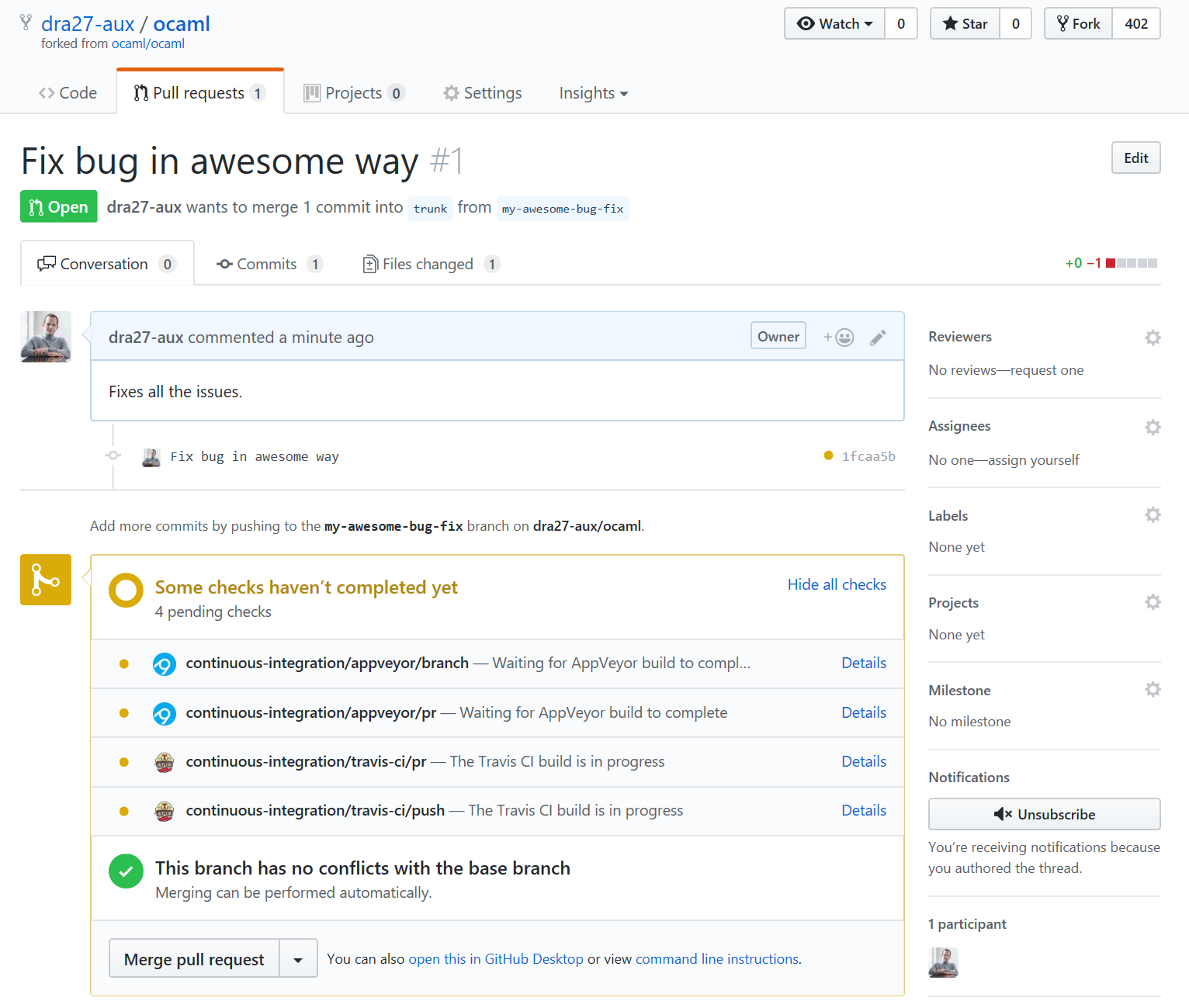Open the commit message 'Fix bug in awesome way'
1189x1008 pixels.
tap(255, 456)
